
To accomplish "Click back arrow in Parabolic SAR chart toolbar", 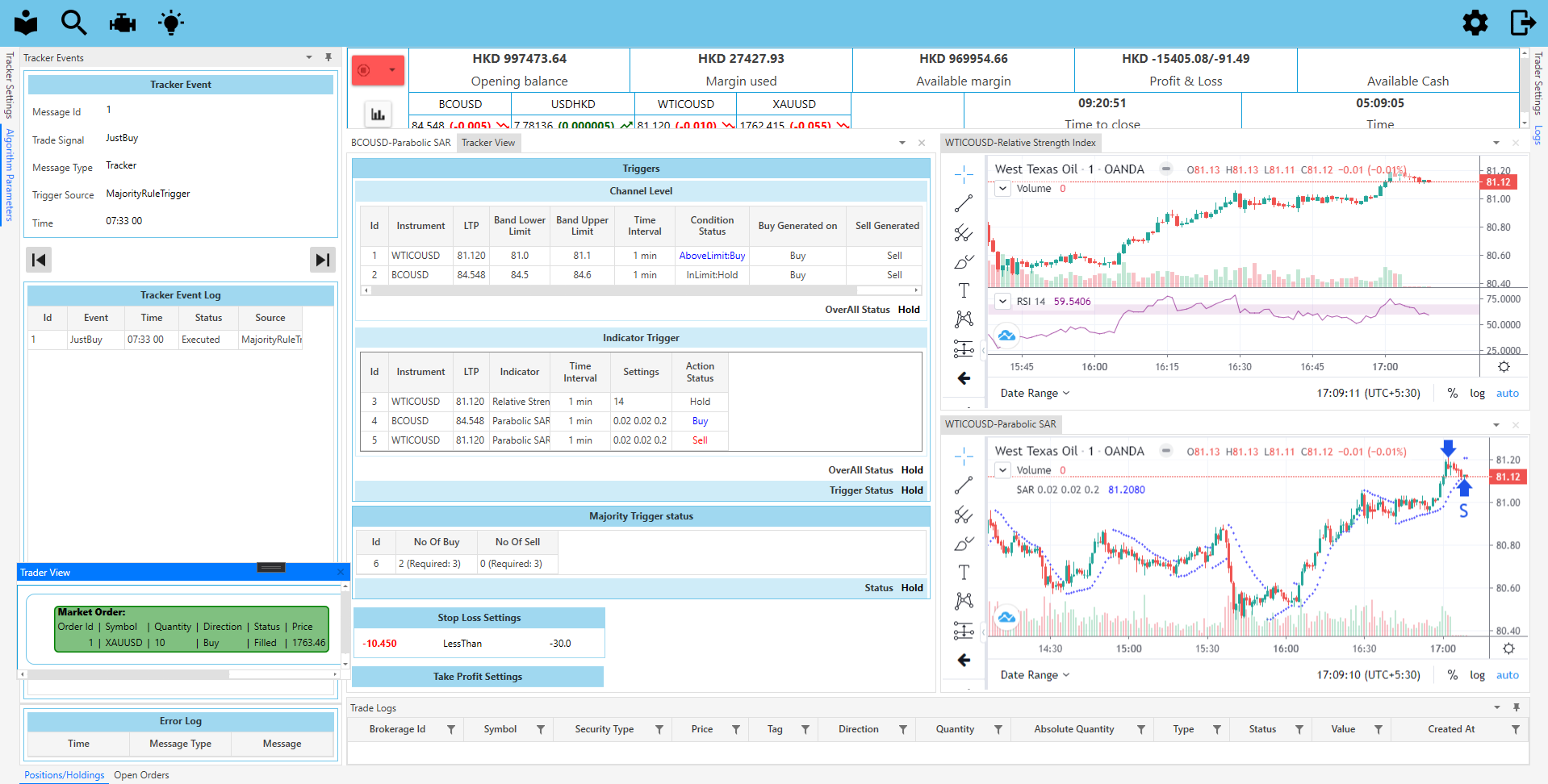I will 964,661.
